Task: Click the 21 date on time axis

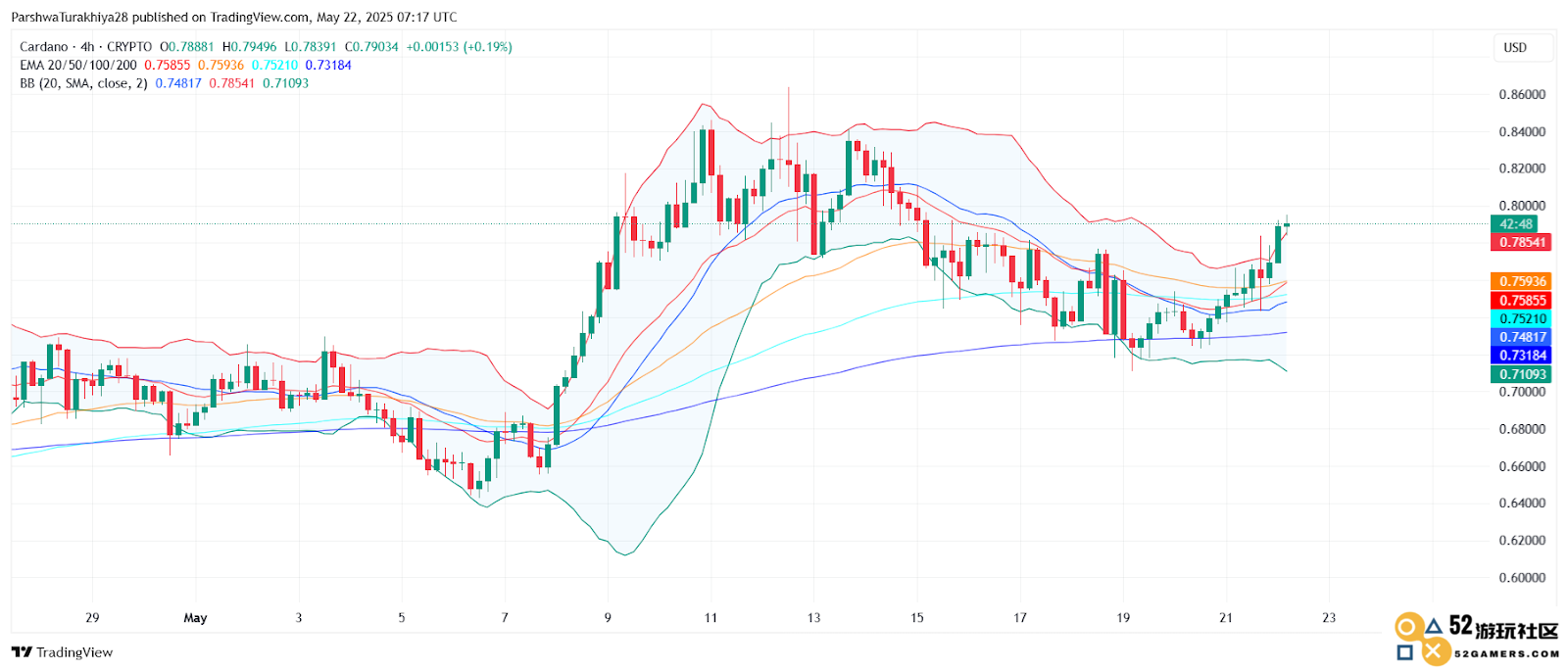Action: point(1226,618)
